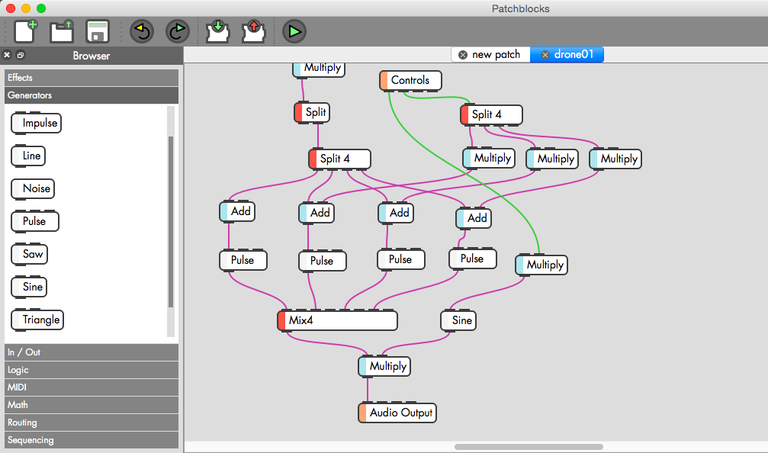Select the Pulse generator in Browser
The image size is (768, 453).
pos(35,221)
